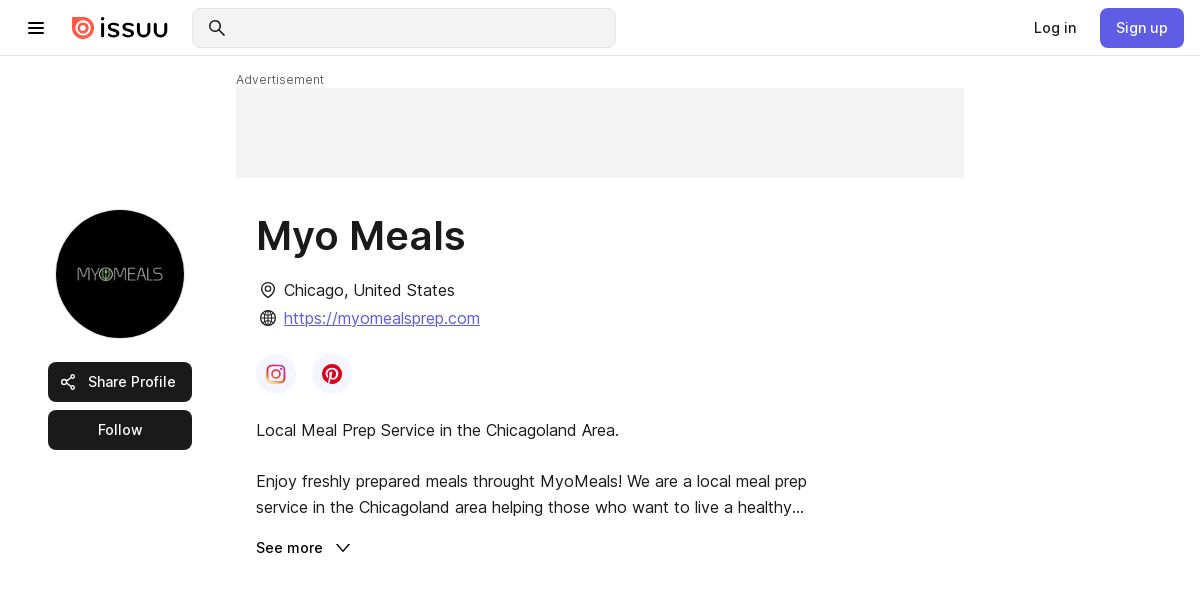Open the Pinterest social icon
This screenshot has width=1200, height=600.
(x=332, y=374)
